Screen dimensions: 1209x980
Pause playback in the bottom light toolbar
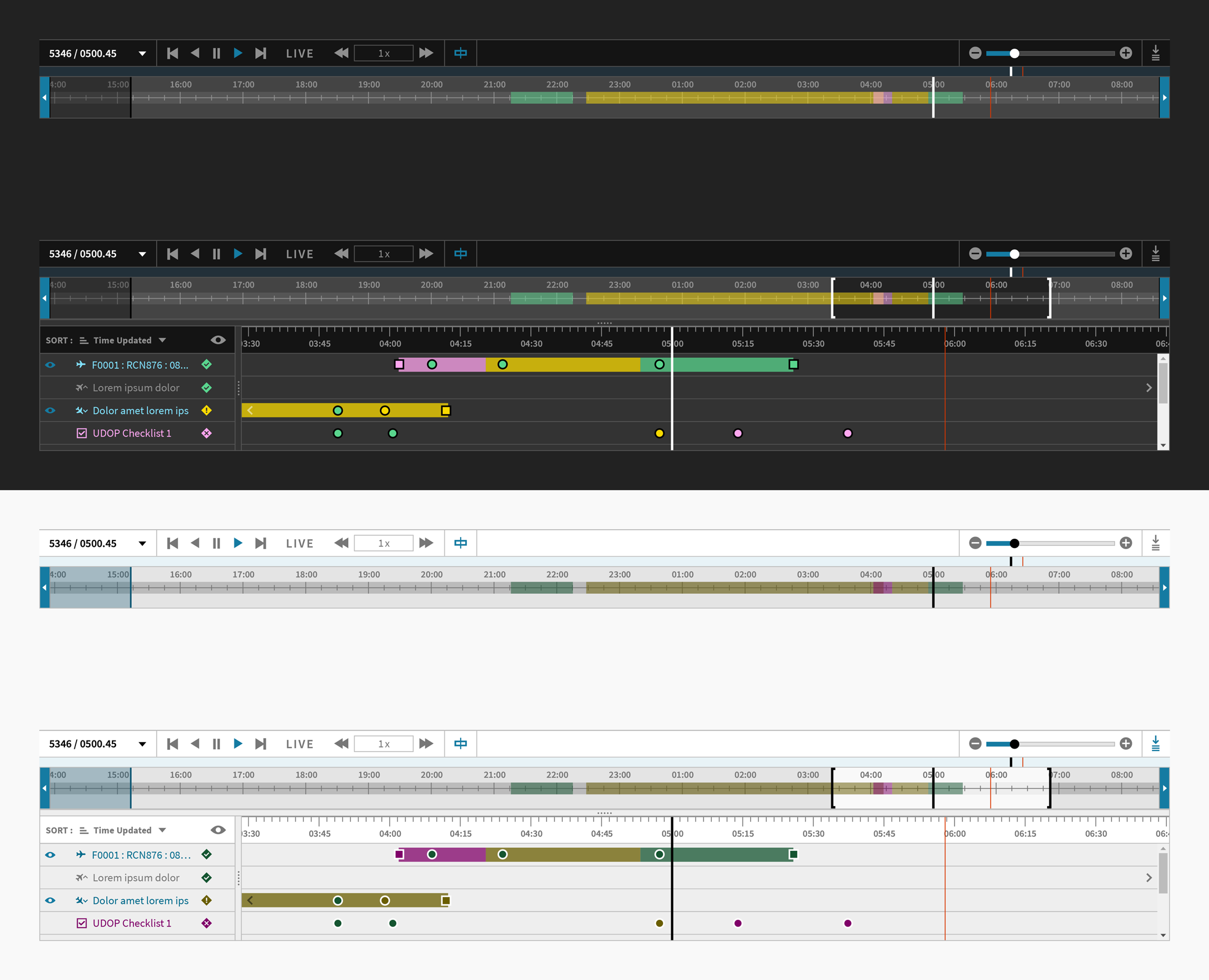[x=216, y=744]
